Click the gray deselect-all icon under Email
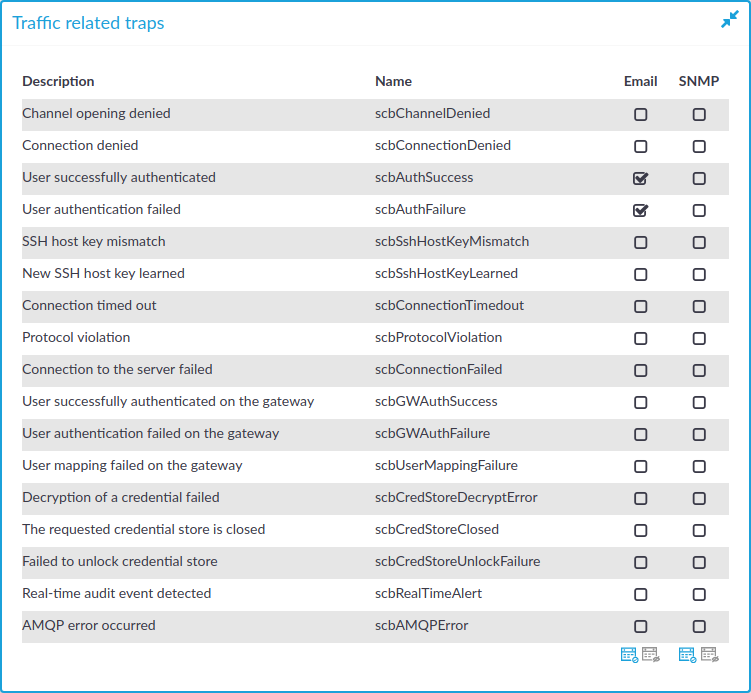 (650, 654)
